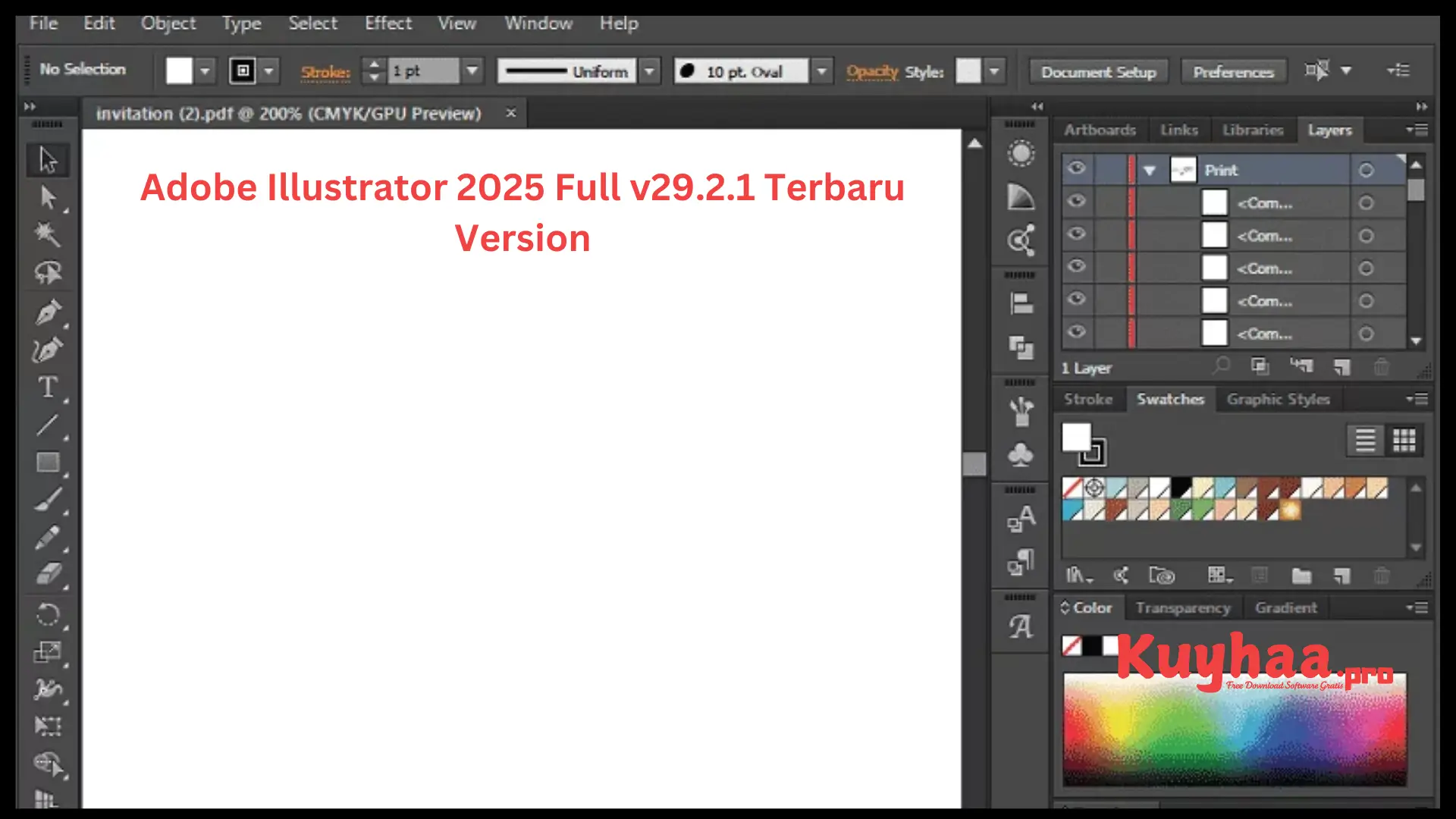The height and width of the screenshot is (819, 1456).
Task: Open the Effect menu
Action: [x=388, y=24]
